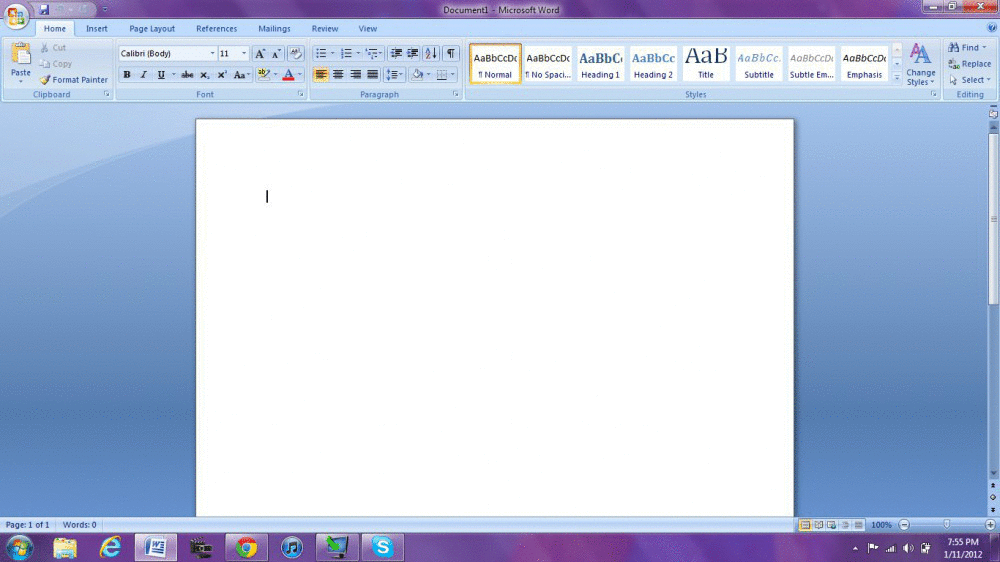Click the Clear Formatting eraser icon
The height and width of the screenshot is (562, 1000).
point(296,54)
